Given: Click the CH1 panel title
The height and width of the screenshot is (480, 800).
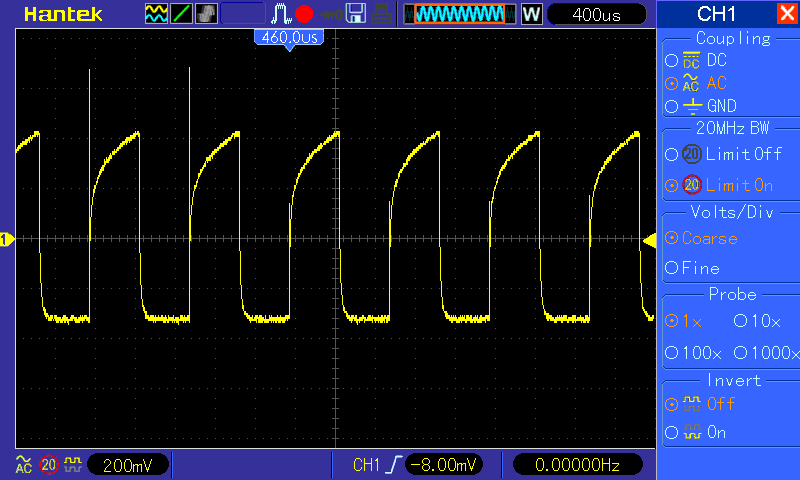Looking at the screenshot, I should point(716,14).
